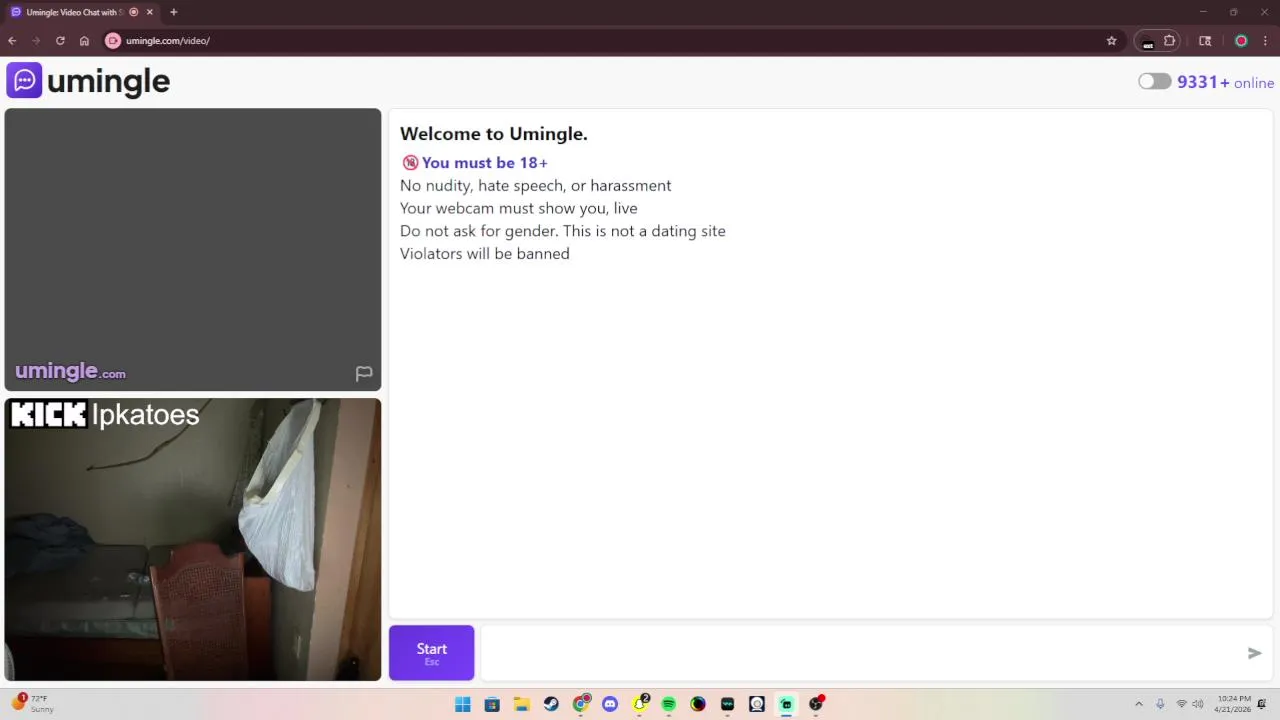Open the notifications bell in tray
This screenshot has width=1280, height=720.
coord(1262,704)
